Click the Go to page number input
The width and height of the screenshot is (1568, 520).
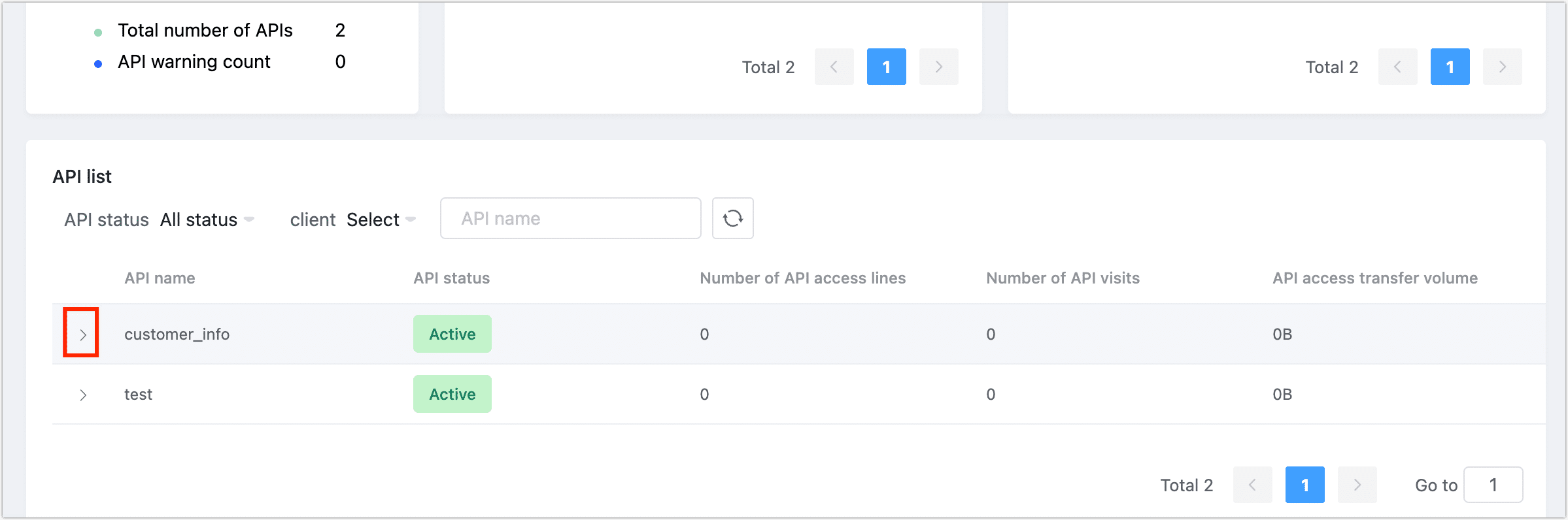1493,485
